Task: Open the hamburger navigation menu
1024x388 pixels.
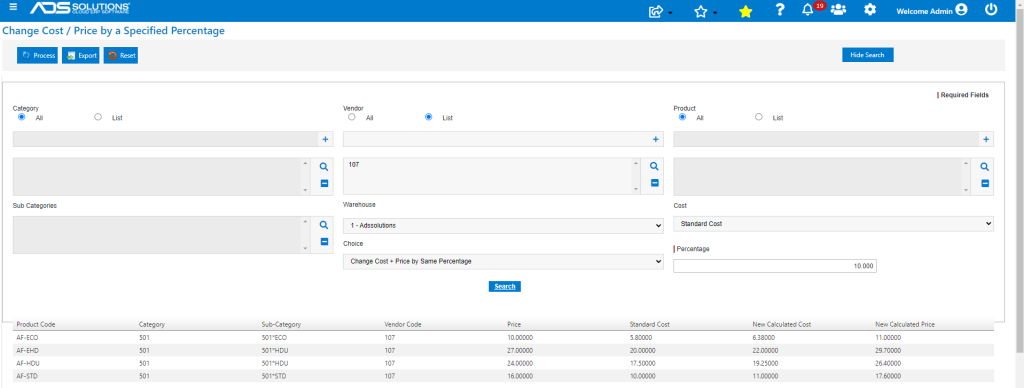Action: coord(13,7)
